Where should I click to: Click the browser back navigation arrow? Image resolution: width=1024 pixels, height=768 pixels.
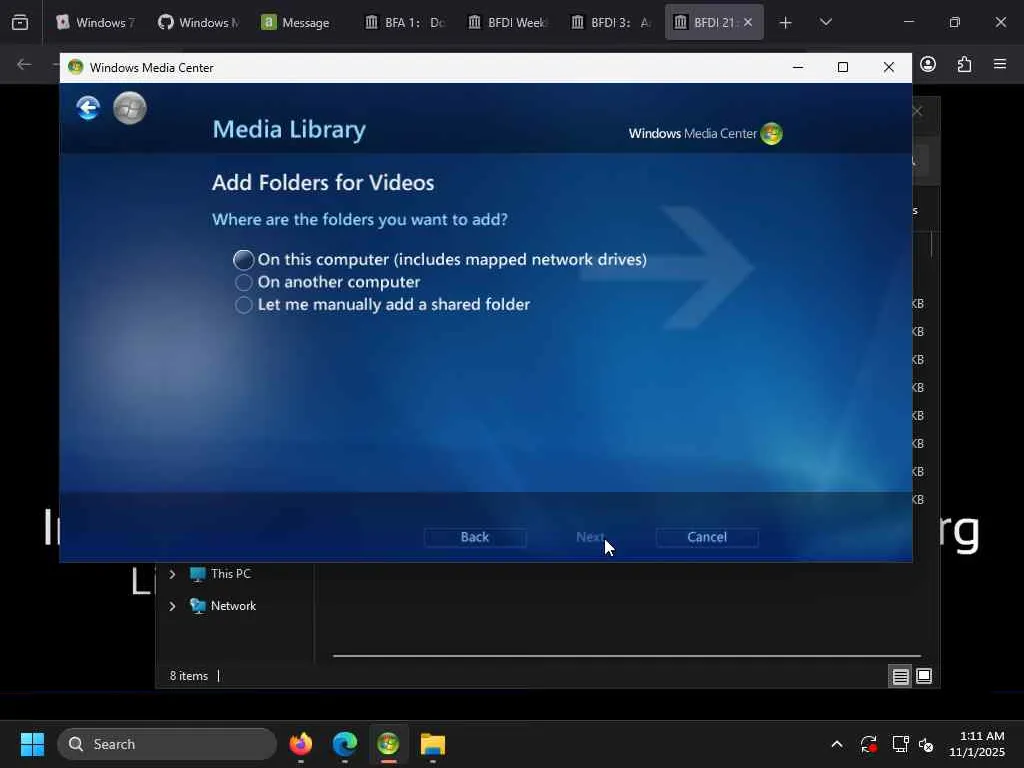pos(24,64)
